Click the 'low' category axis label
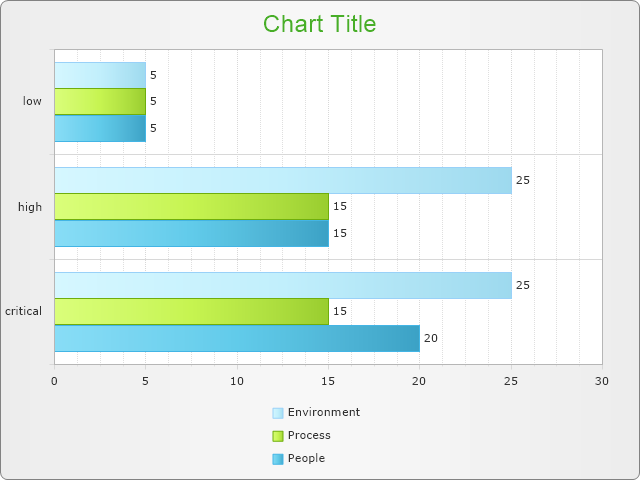 (x=32, y=101)
